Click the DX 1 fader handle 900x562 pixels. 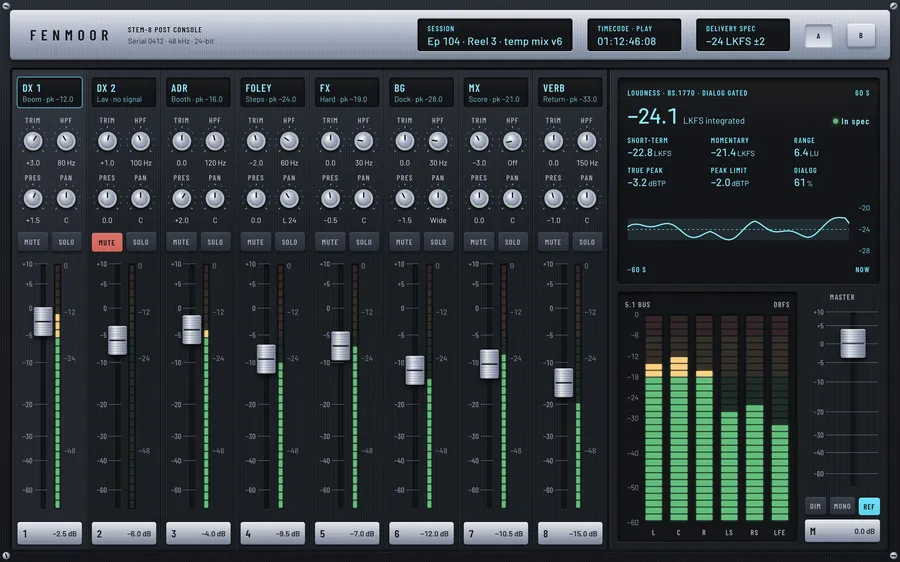(x=43, y=321)
